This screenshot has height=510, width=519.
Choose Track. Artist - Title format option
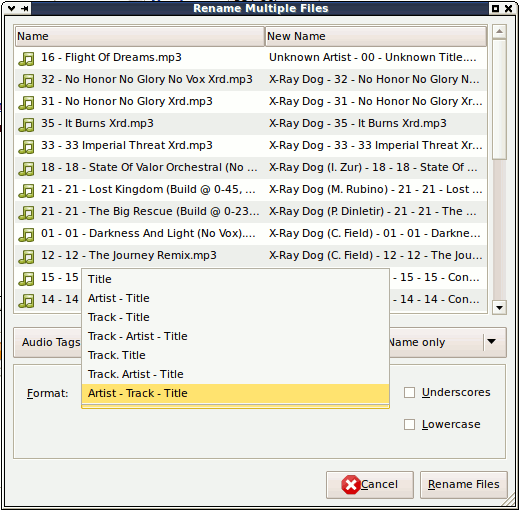click(x=235, y=374)
